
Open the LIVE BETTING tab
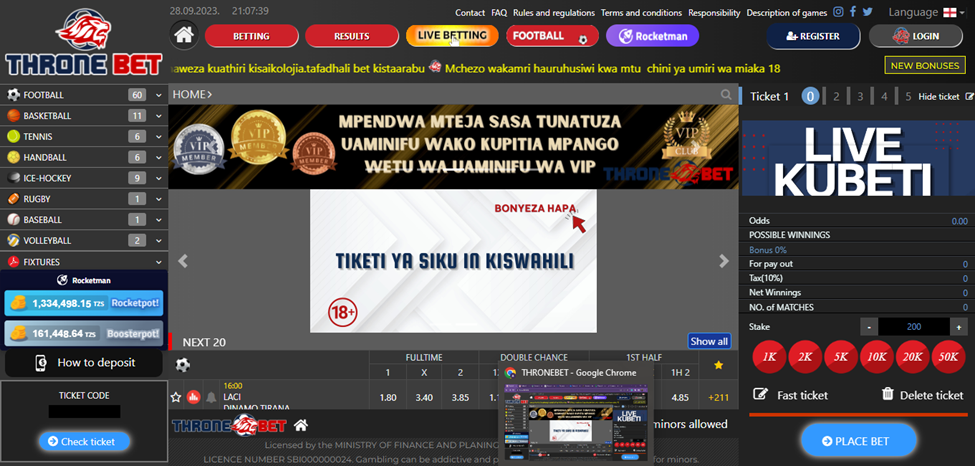pyautogui.click(x=452, y=35)
